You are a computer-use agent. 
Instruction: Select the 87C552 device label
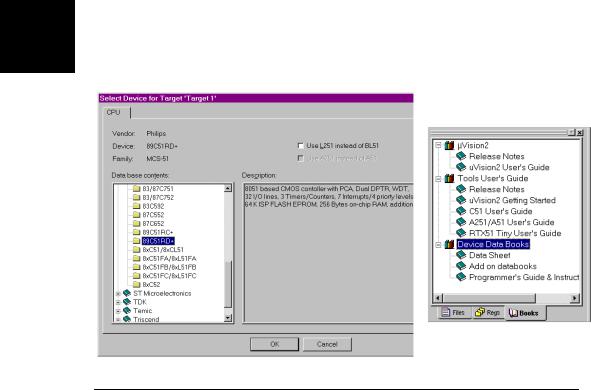(x=153, y=215)
